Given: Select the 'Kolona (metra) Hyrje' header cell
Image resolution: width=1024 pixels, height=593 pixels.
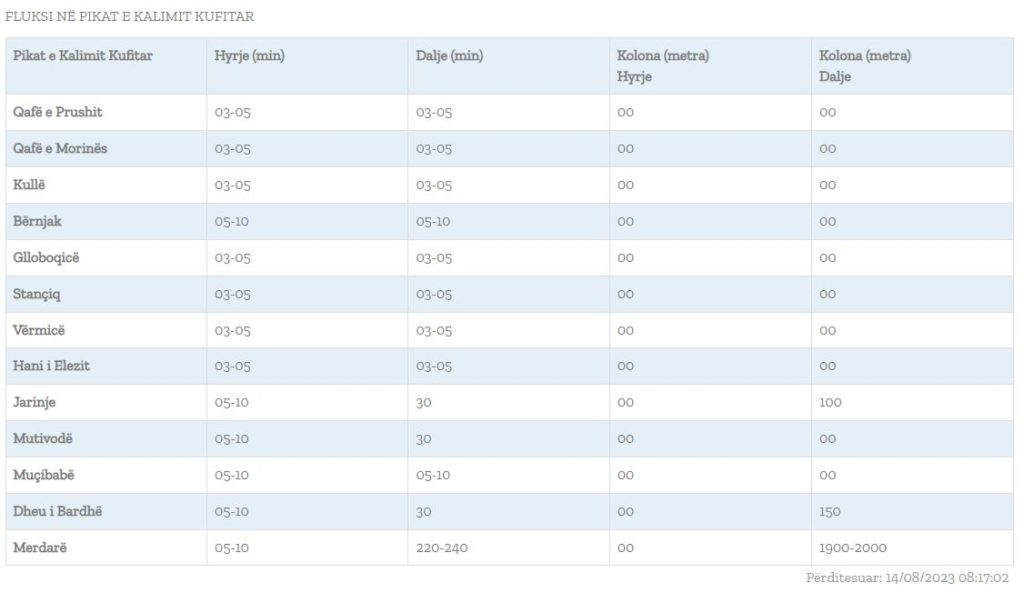Looking at the screenshot, I should point(663,66).
